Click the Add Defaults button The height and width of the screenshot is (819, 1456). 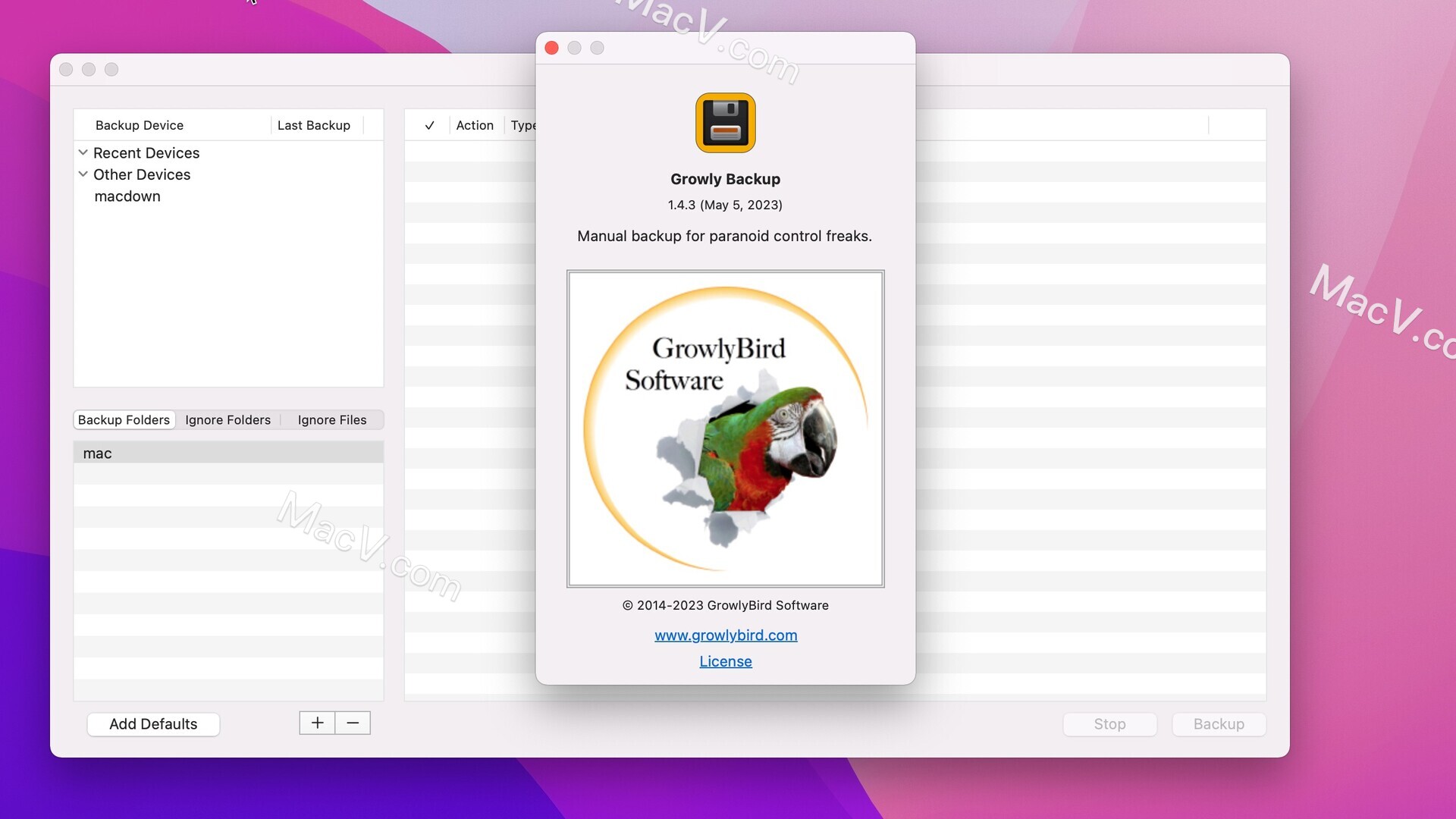[x=153, y=724]
